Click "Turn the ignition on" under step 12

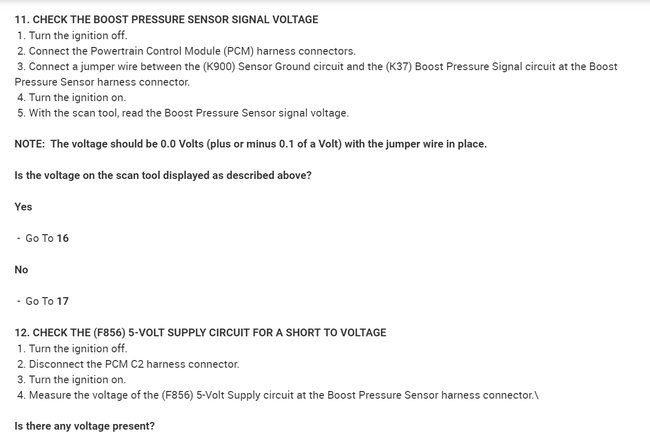pos(71,379)
